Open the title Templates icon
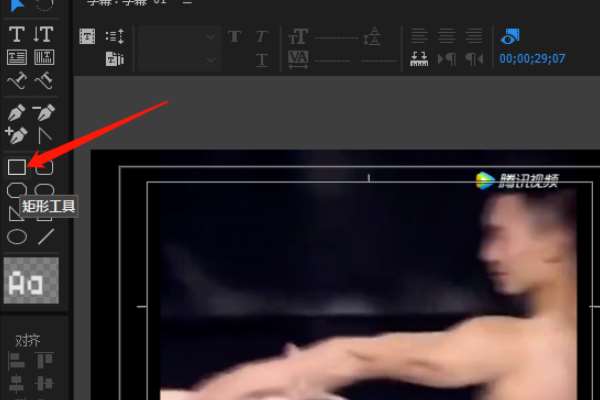600x400 pixels. coord(115,59)
